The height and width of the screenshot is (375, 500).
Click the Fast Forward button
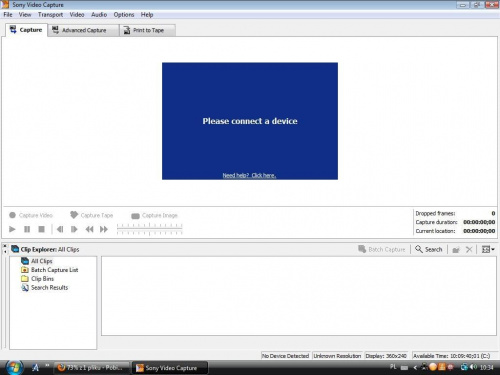pyautogui.click(x=104, y=229)
